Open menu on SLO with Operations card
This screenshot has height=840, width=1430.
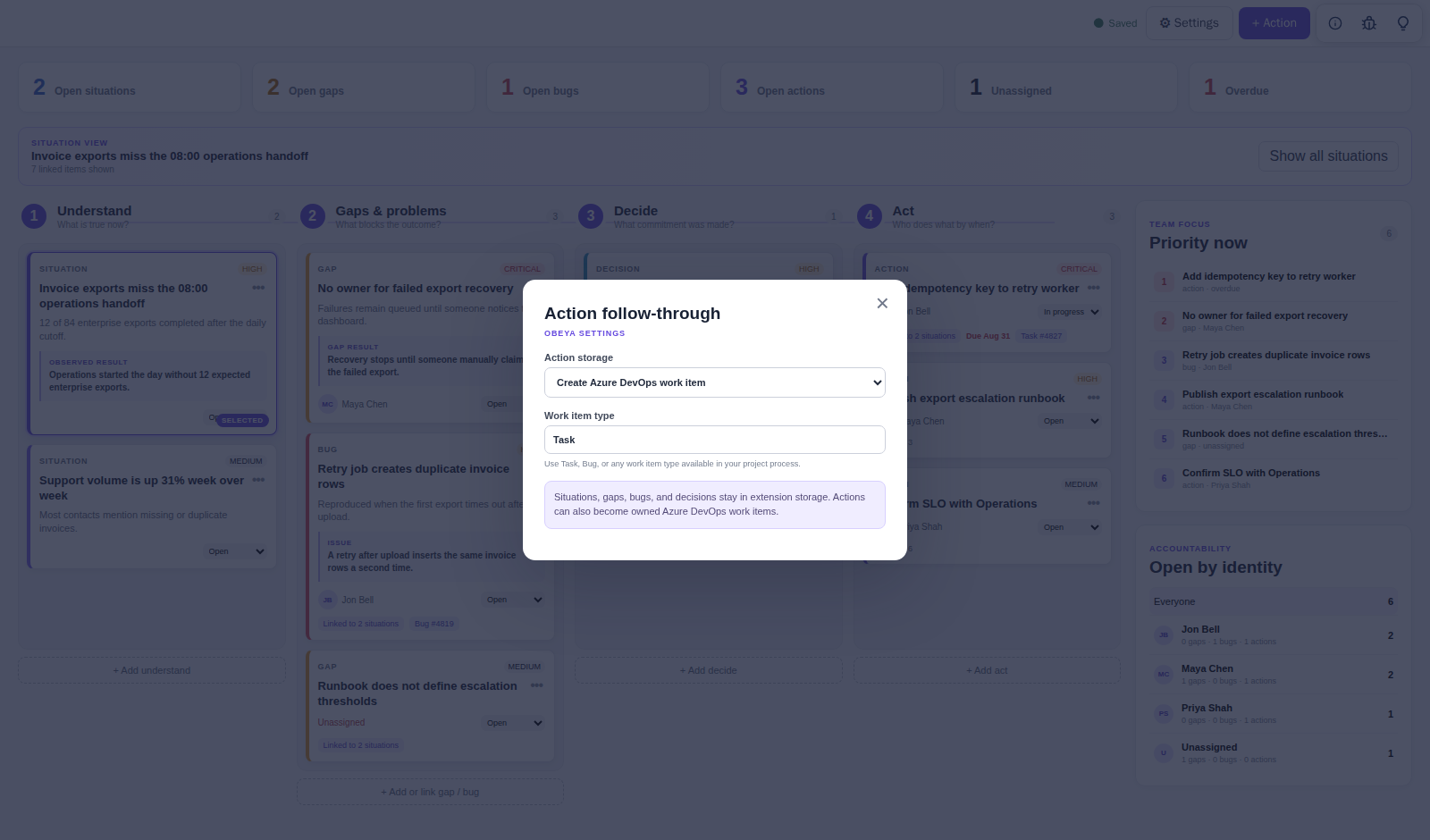(x=1094, y=503)
